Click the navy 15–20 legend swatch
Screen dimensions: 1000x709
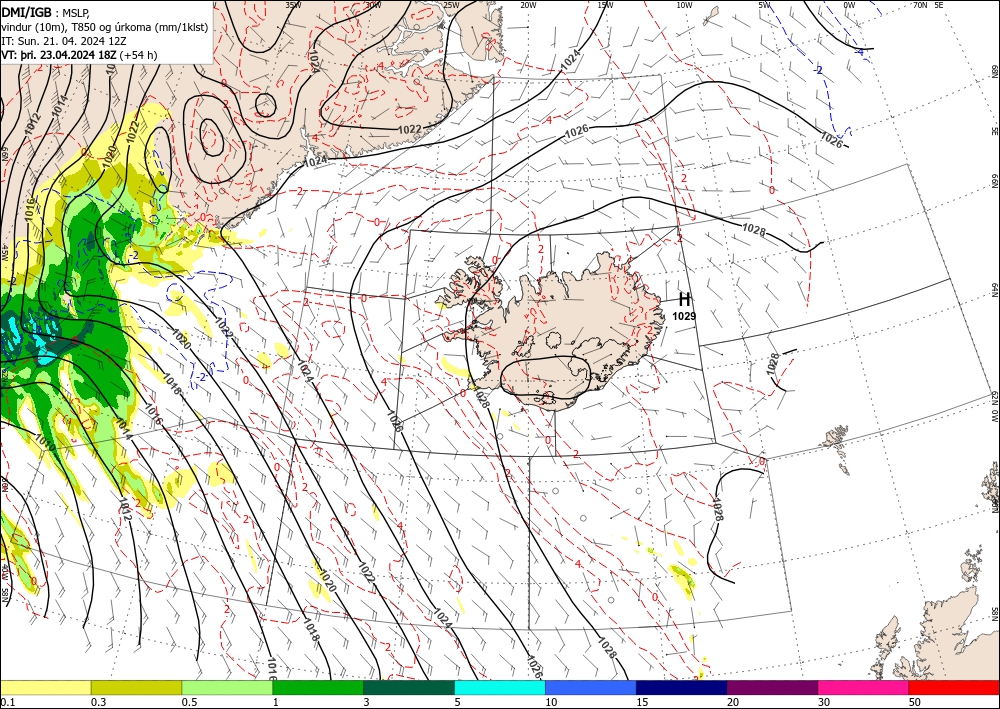click(x=682, y=687)
